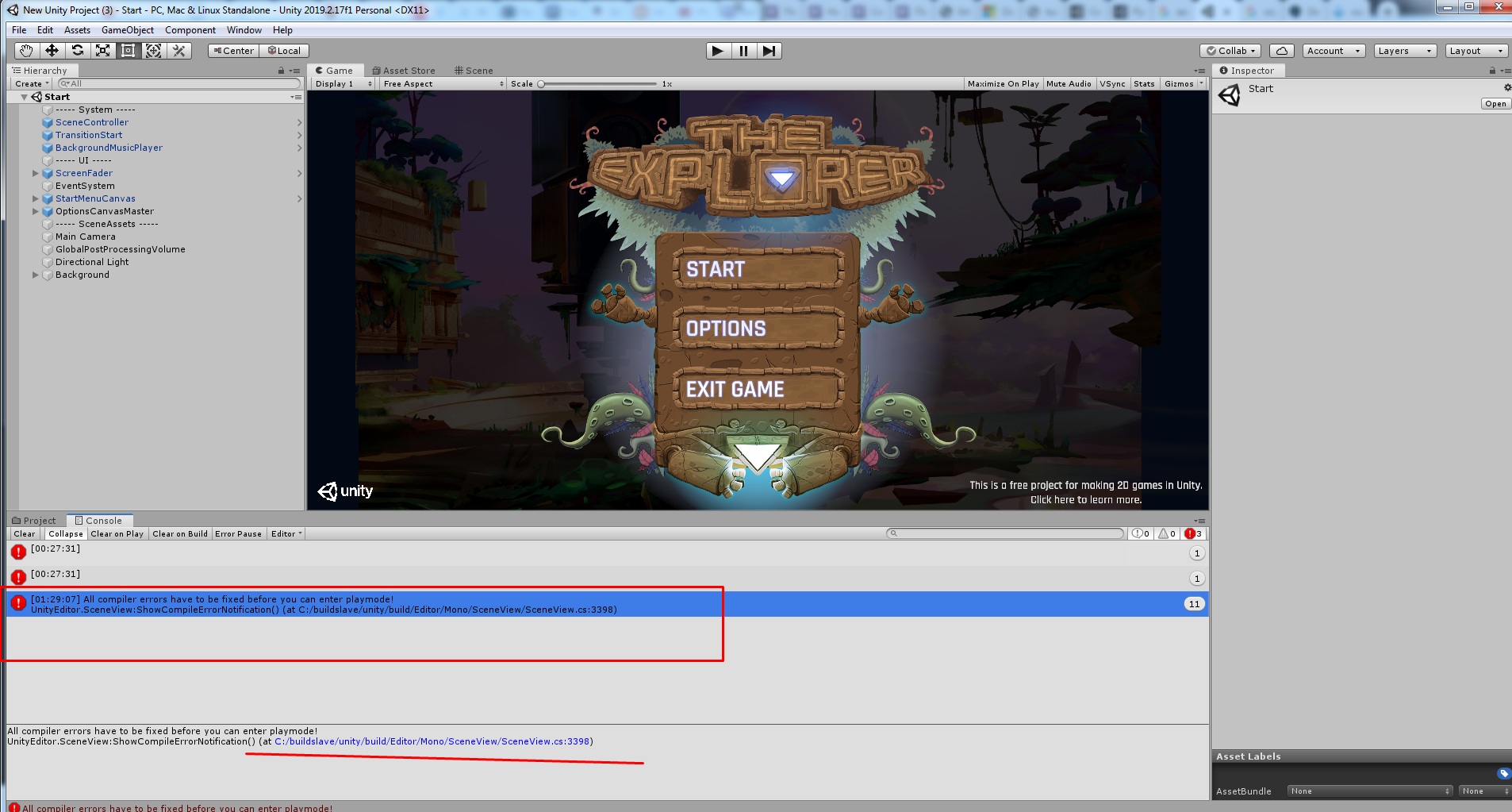The image size is (1512, 812).
Task: Click the Console Clear button
Action: click(x=25, y=533)
